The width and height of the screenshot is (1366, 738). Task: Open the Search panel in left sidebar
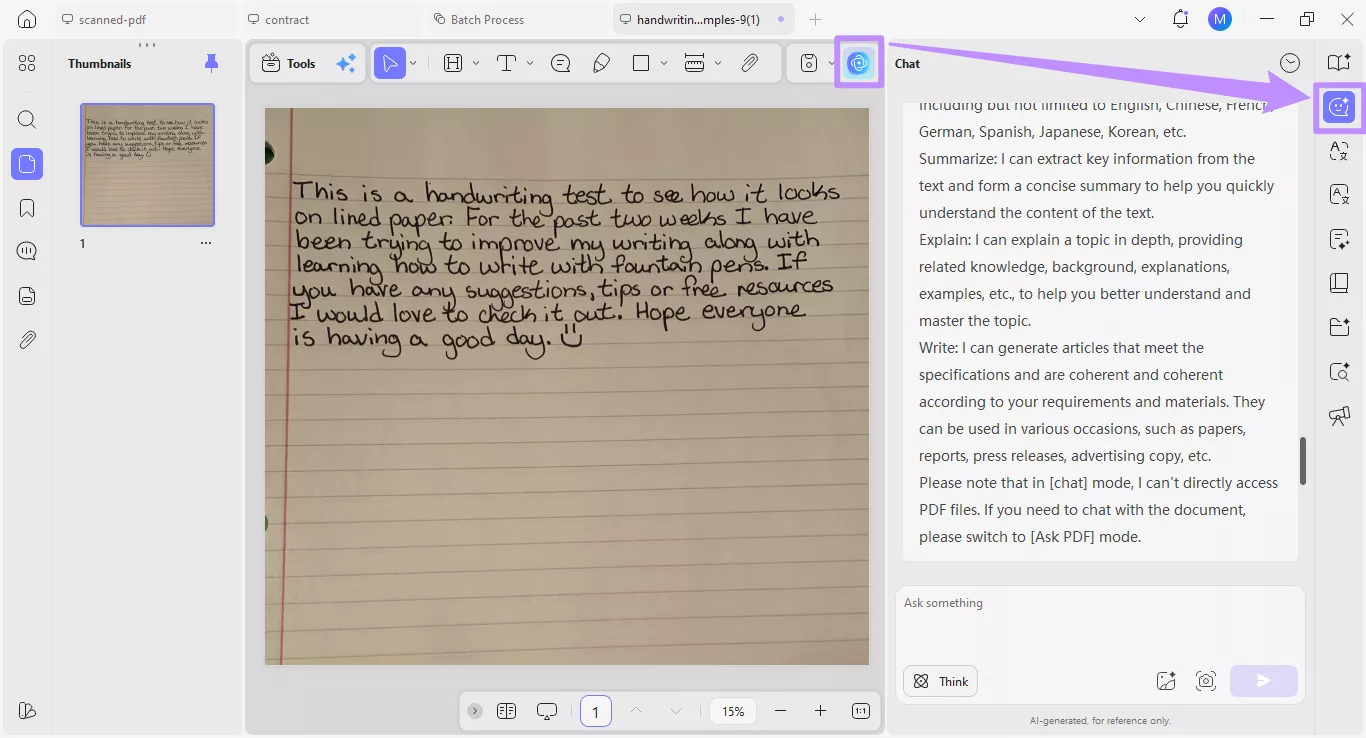coord(27,120)
